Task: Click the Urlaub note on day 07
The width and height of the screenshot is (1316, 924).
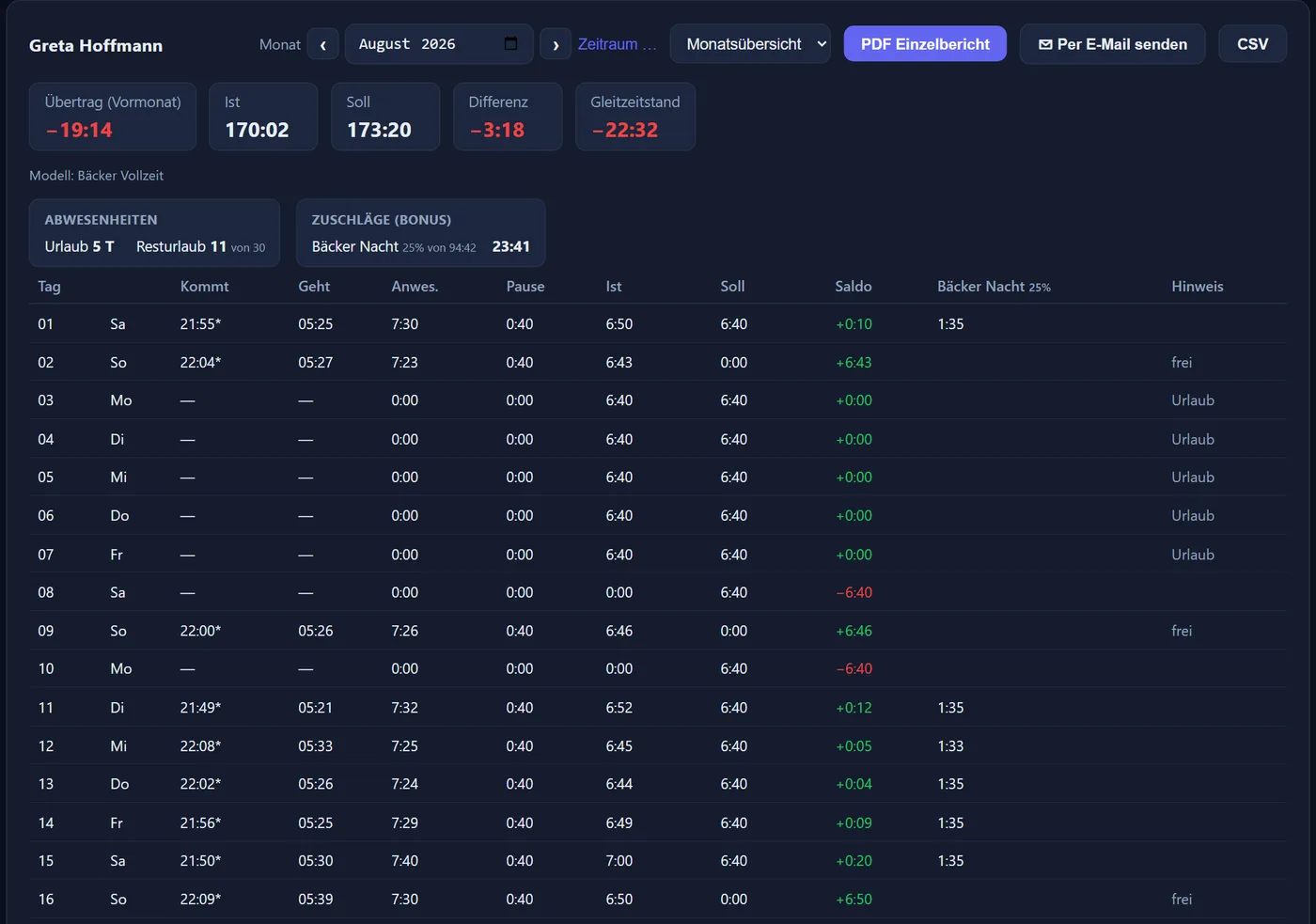Action: [1193, 555]
